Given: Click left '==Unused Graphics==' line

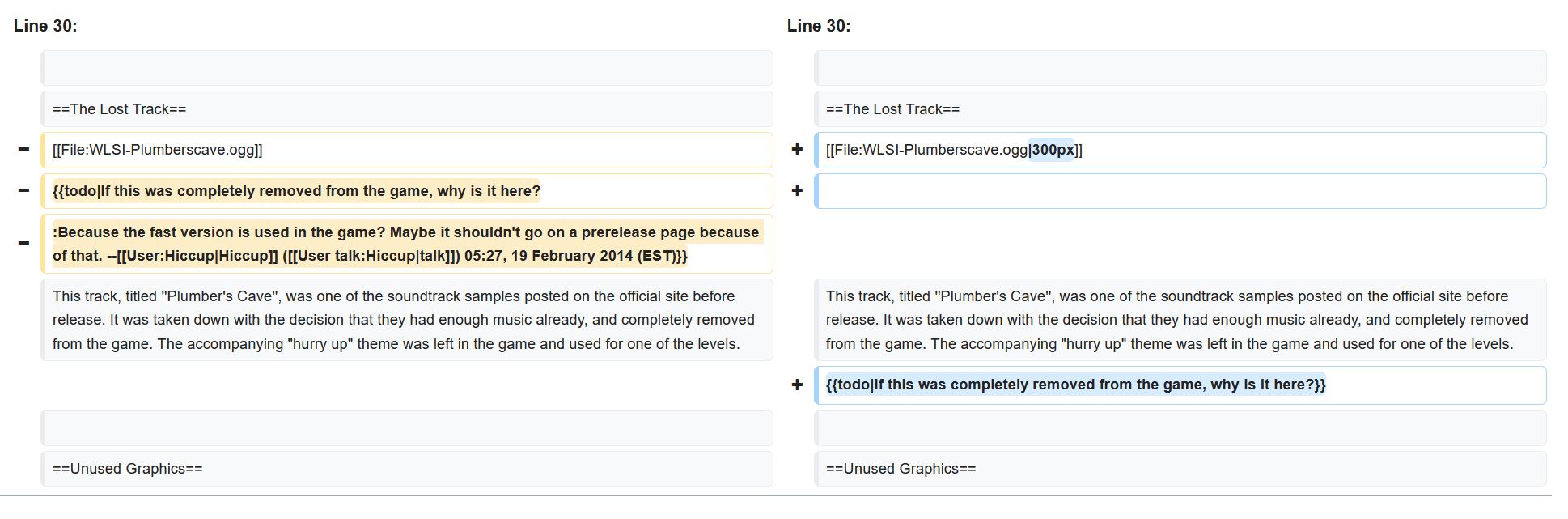Looking at the screenshot, I should pos(407,469).
